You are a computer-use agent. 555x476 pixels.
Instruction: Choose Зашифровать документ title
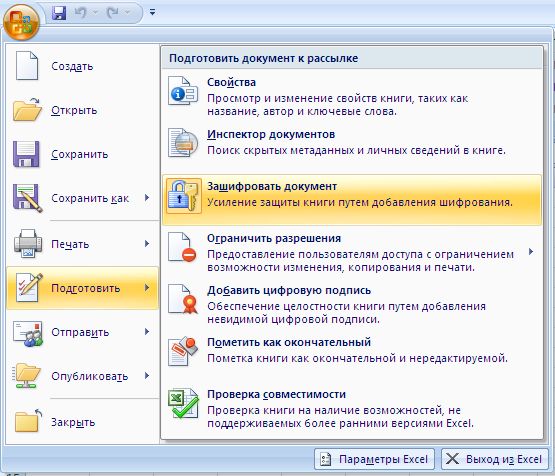pos(272,186)
